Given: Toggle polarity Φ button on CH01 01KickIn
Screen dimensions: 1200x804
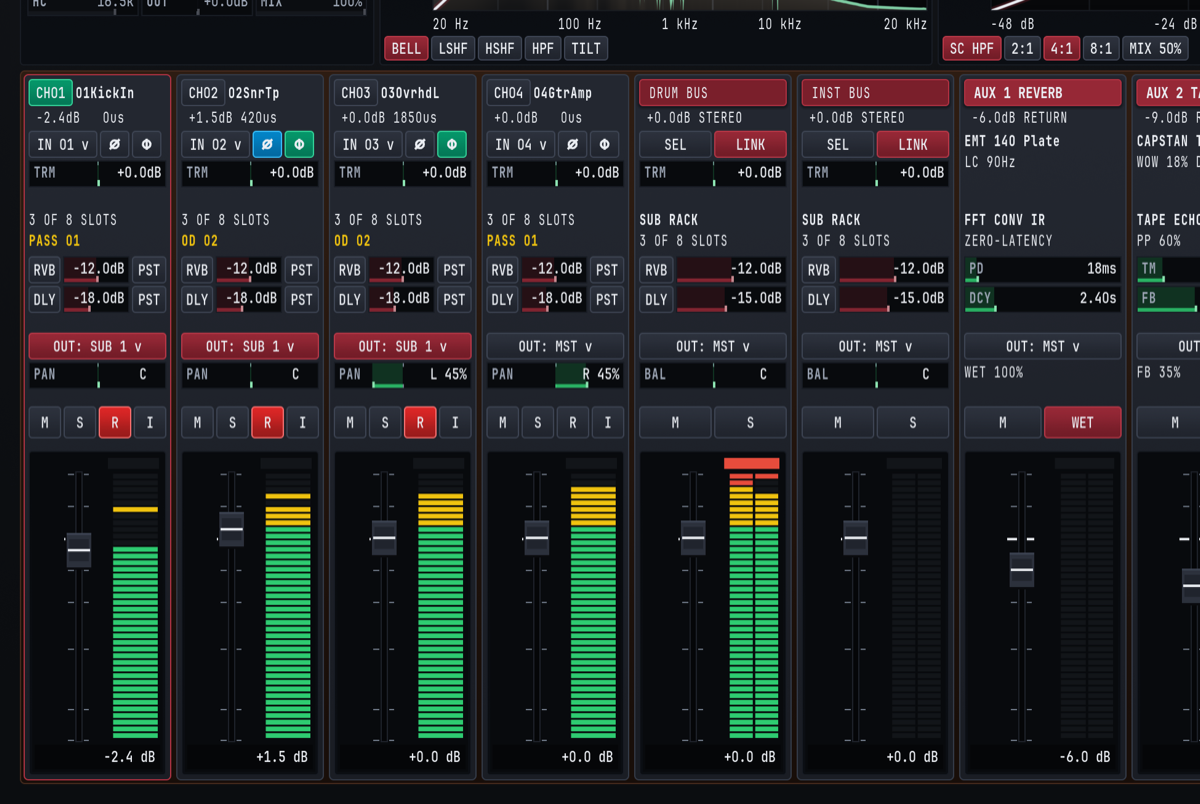Looking at the screenshot, I should pos(147,144).
